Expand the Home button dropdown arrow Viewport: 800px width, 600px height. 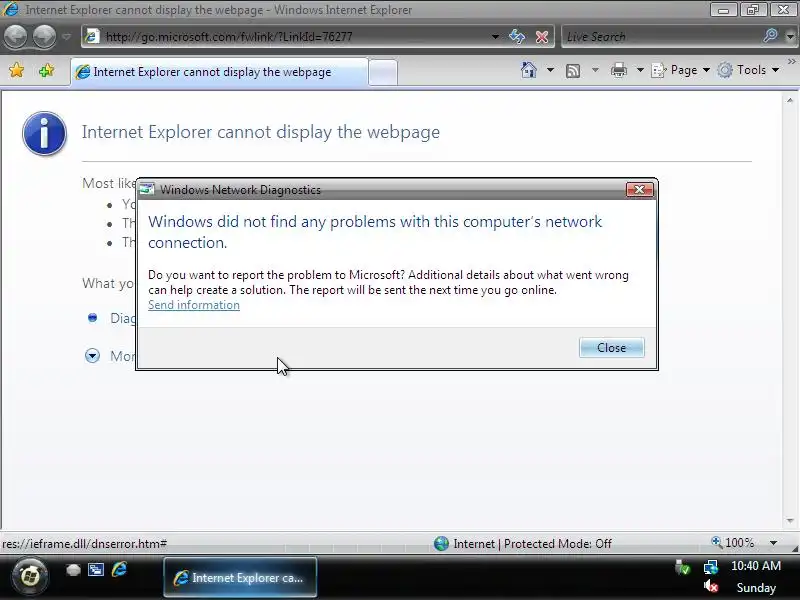550,70
